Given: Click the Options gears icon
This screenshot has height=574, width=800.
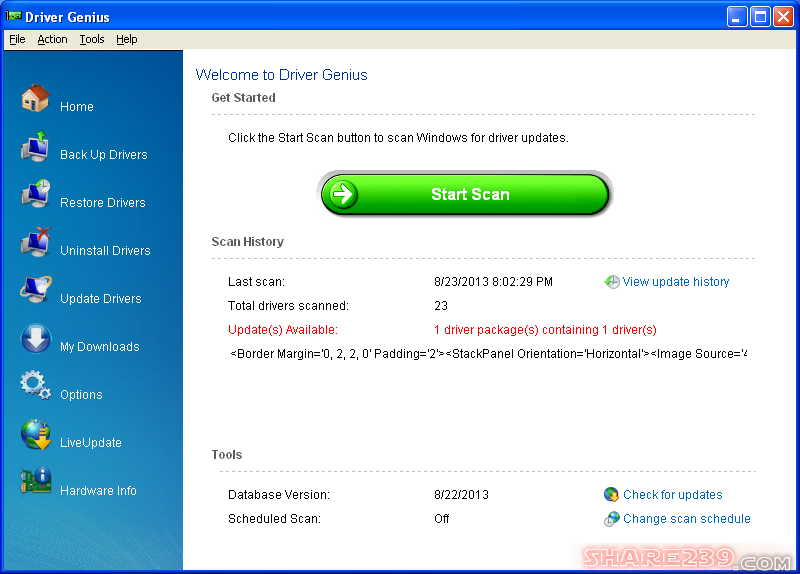Looking at the screenshot, I should 36,385.
